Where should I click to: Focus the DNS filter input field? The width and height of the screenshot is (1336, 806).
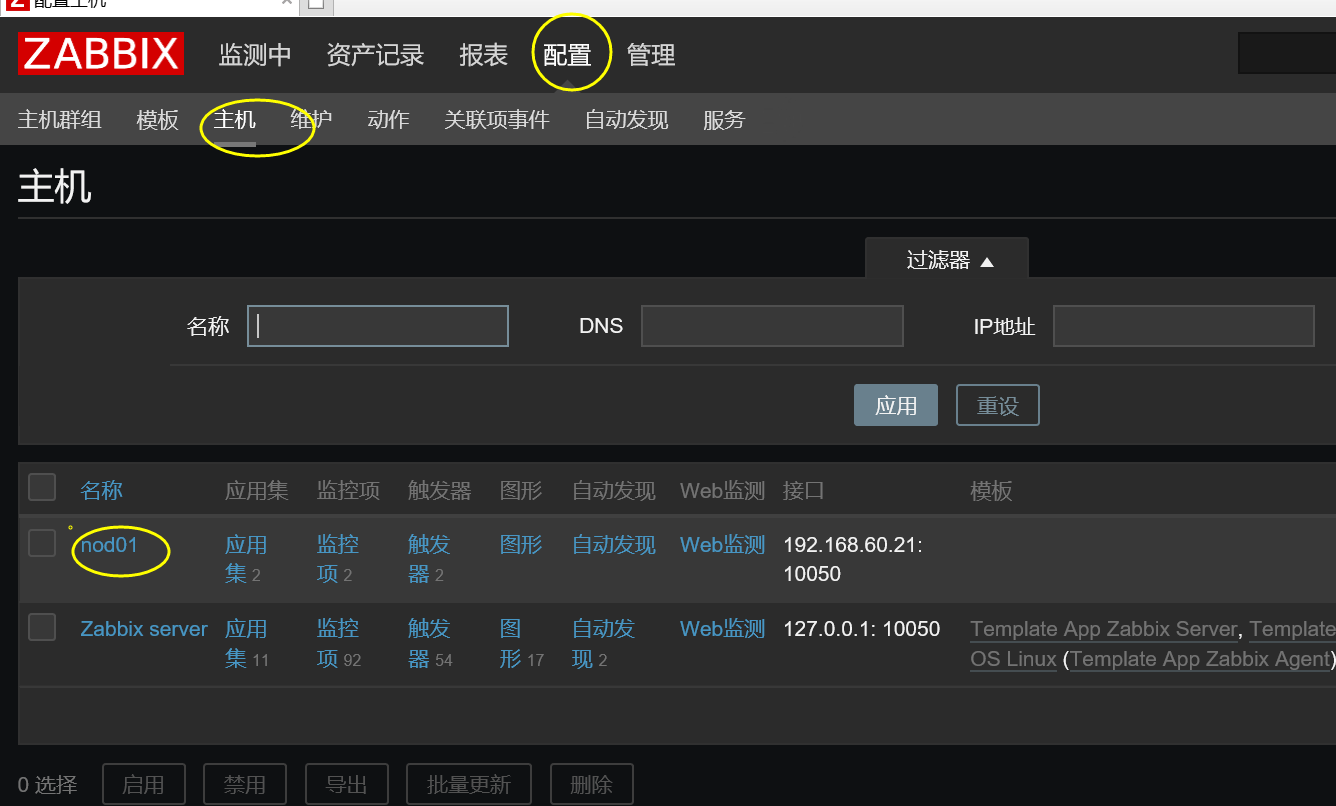point(772,326)
